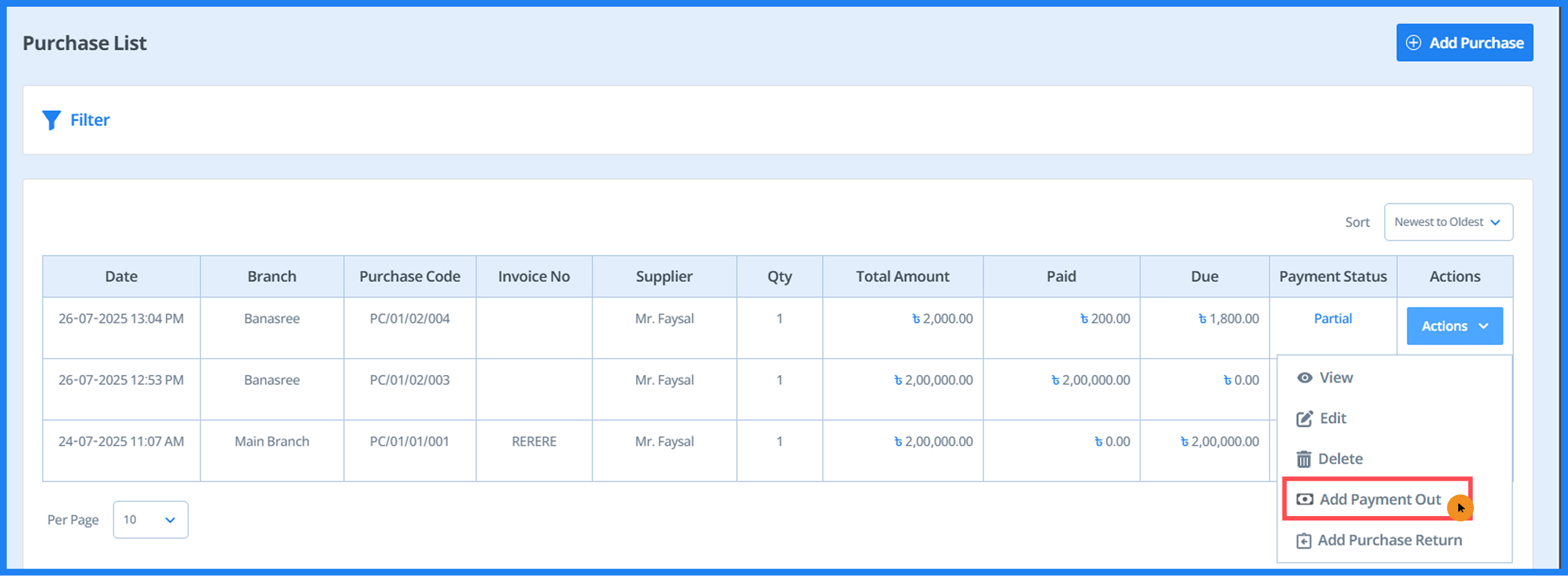The image size is (1568, 576).
Task: Click the Total Amount column header
Action: tap(902, 276)
